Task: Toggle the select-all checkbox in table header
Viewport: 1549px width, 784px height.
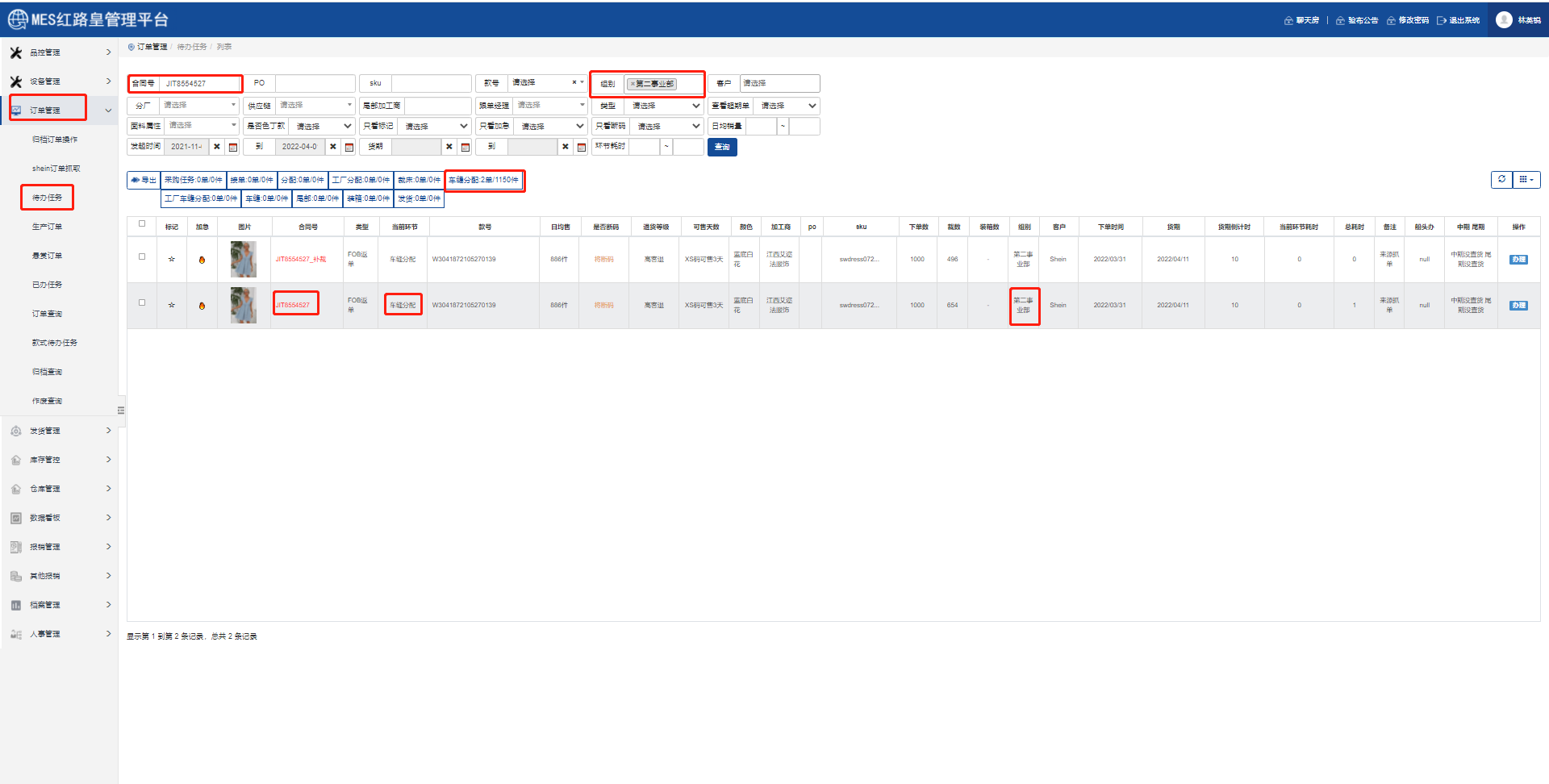Action: click(x=142, y=224)
